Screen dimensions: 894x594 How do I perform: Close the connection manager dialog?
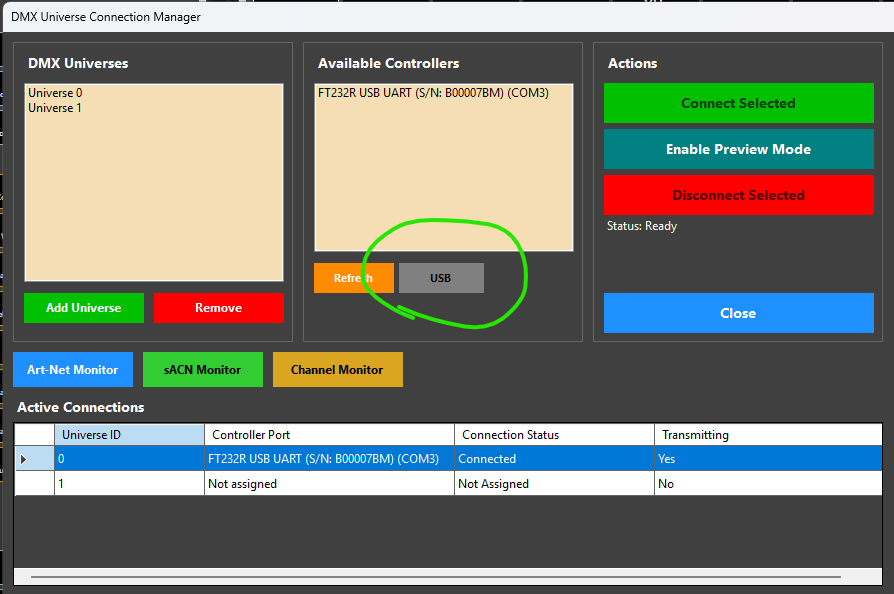point(738,313)
